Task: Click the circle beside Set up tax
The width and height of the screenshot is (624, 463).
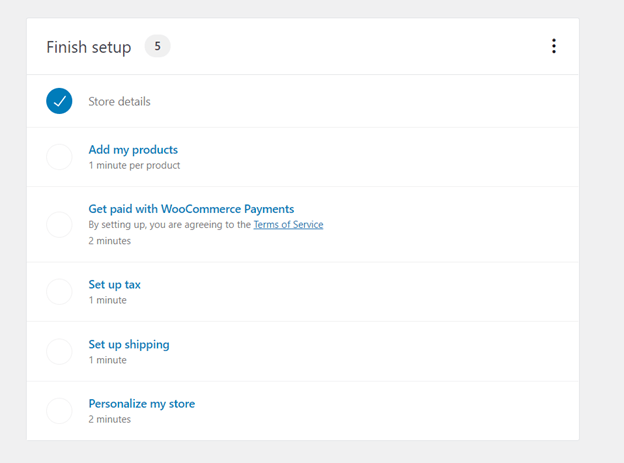Action: pos(59,292)
